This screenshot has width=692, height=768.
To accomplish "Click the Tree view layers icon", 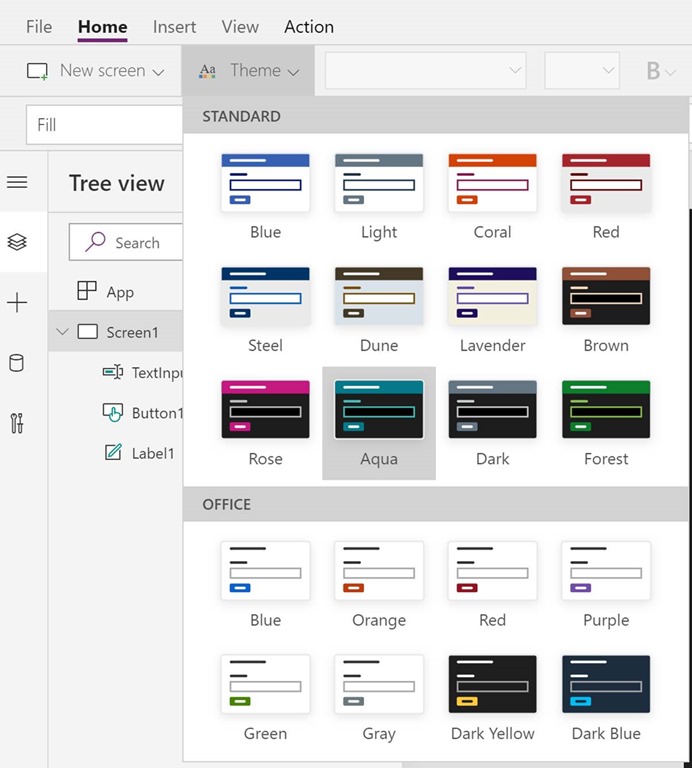I will 17,242.
